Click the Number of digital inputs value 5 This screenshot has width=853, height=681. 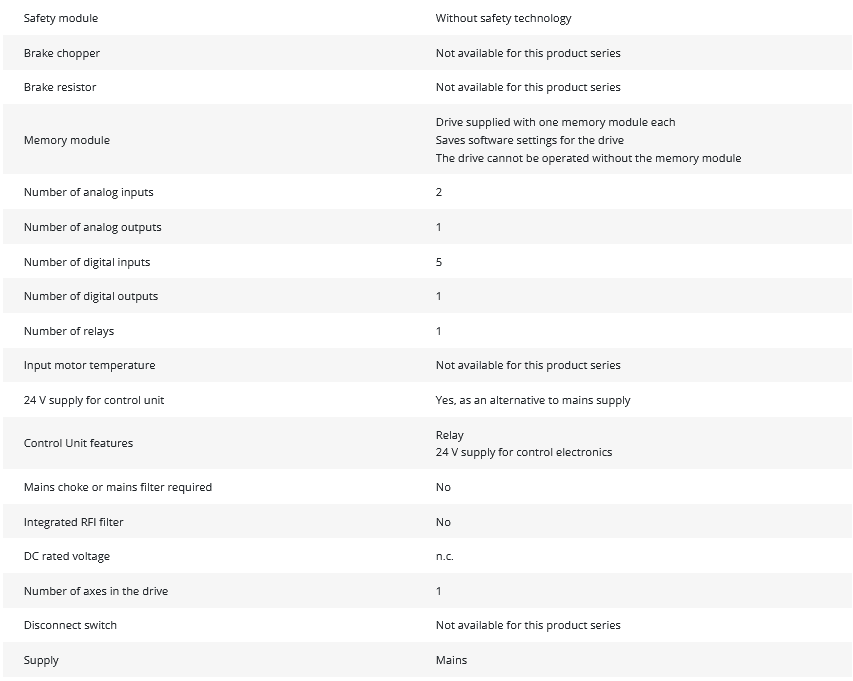click(x=439, y=262)
